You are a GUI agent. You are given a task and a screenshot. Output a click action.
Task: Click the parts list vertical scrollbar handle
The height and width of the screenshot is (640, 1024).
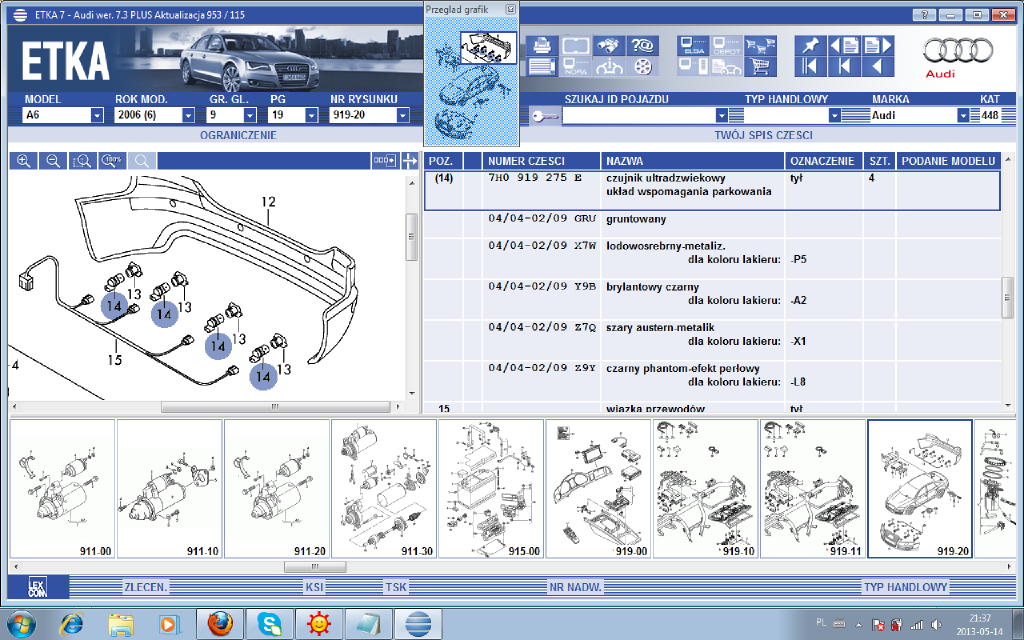(1008, 298)
